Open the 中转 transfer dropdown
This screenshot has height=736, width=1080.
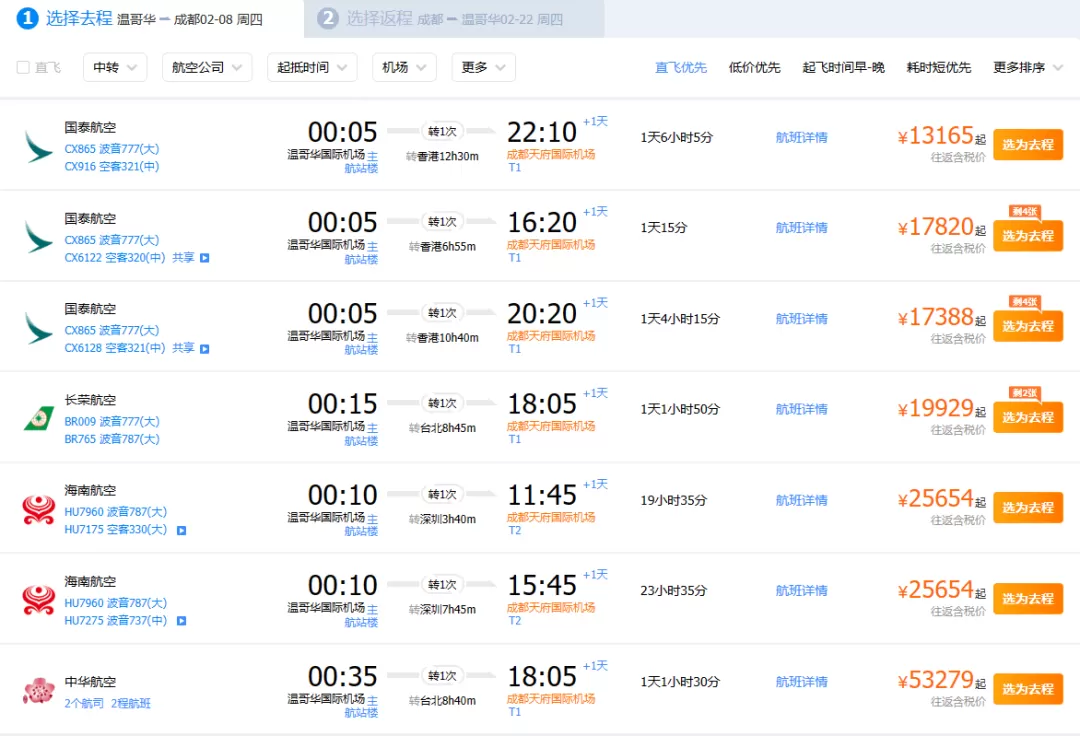(x=115, y=67)
